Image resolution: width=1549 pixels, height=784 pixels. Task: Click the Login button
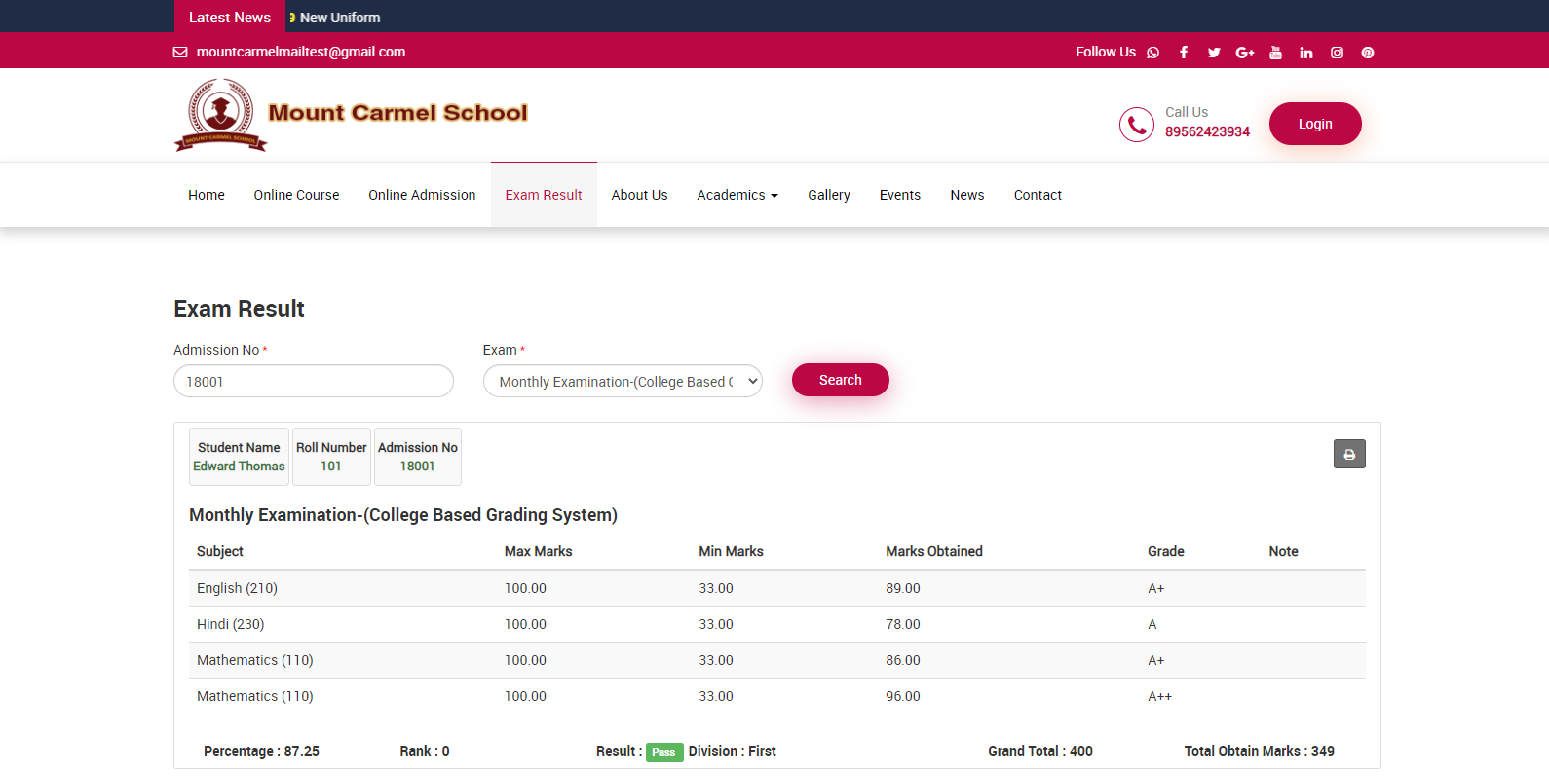click(x=1315, y=124)
